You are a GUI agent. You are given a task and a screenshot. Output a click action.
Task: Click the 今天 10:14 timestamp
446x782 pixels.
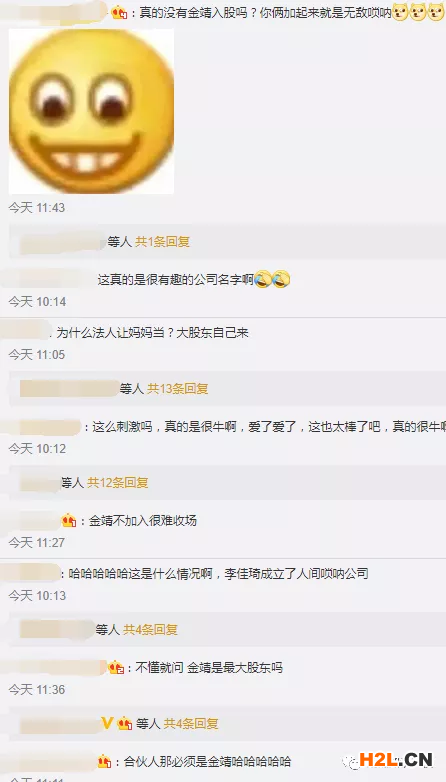click(x=37, y=302)
